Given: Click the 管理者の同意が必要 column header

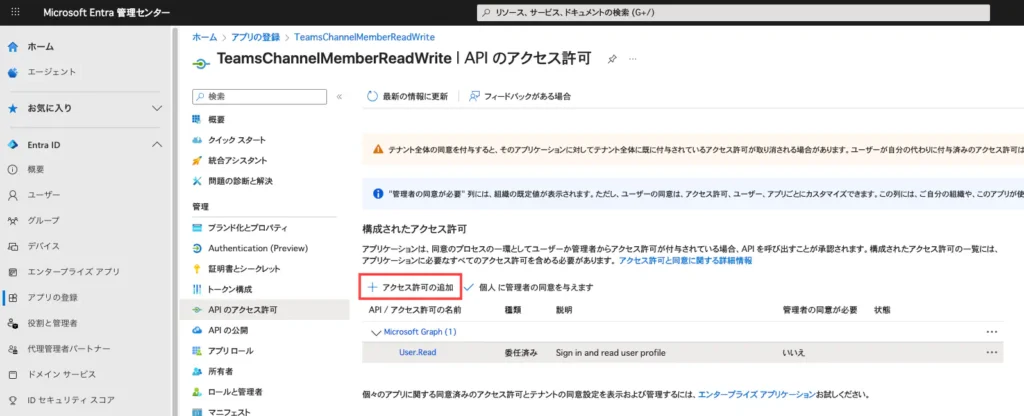Looking at the screenshot, I should point(820,310).
